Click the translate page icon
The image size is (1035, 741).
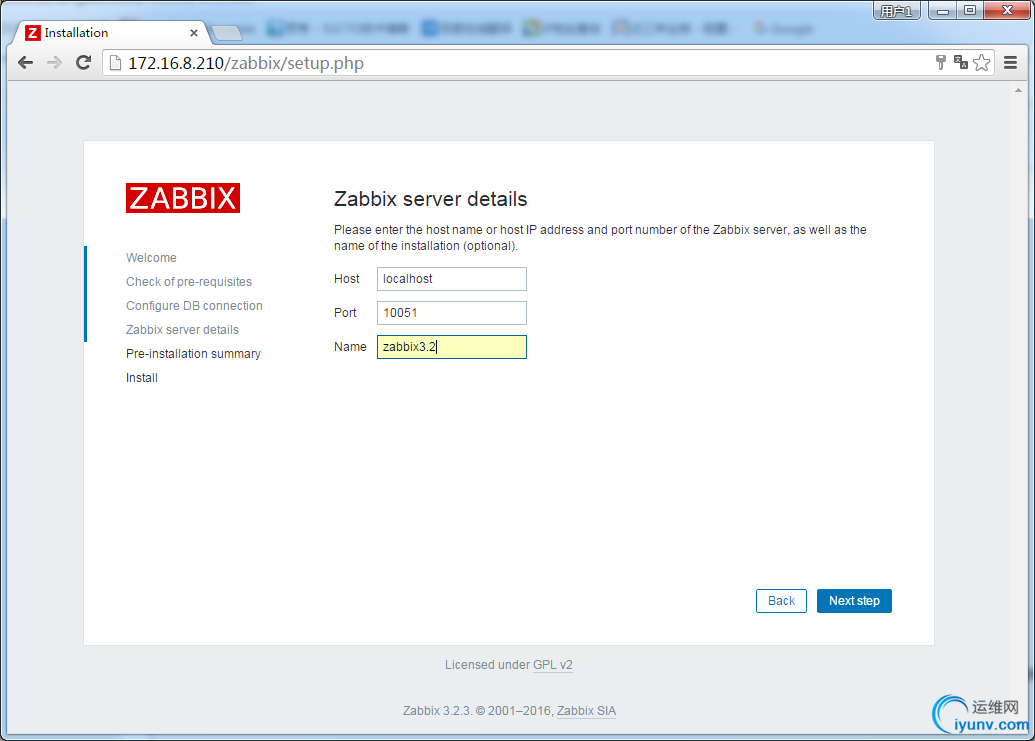[x=961, y=63]
